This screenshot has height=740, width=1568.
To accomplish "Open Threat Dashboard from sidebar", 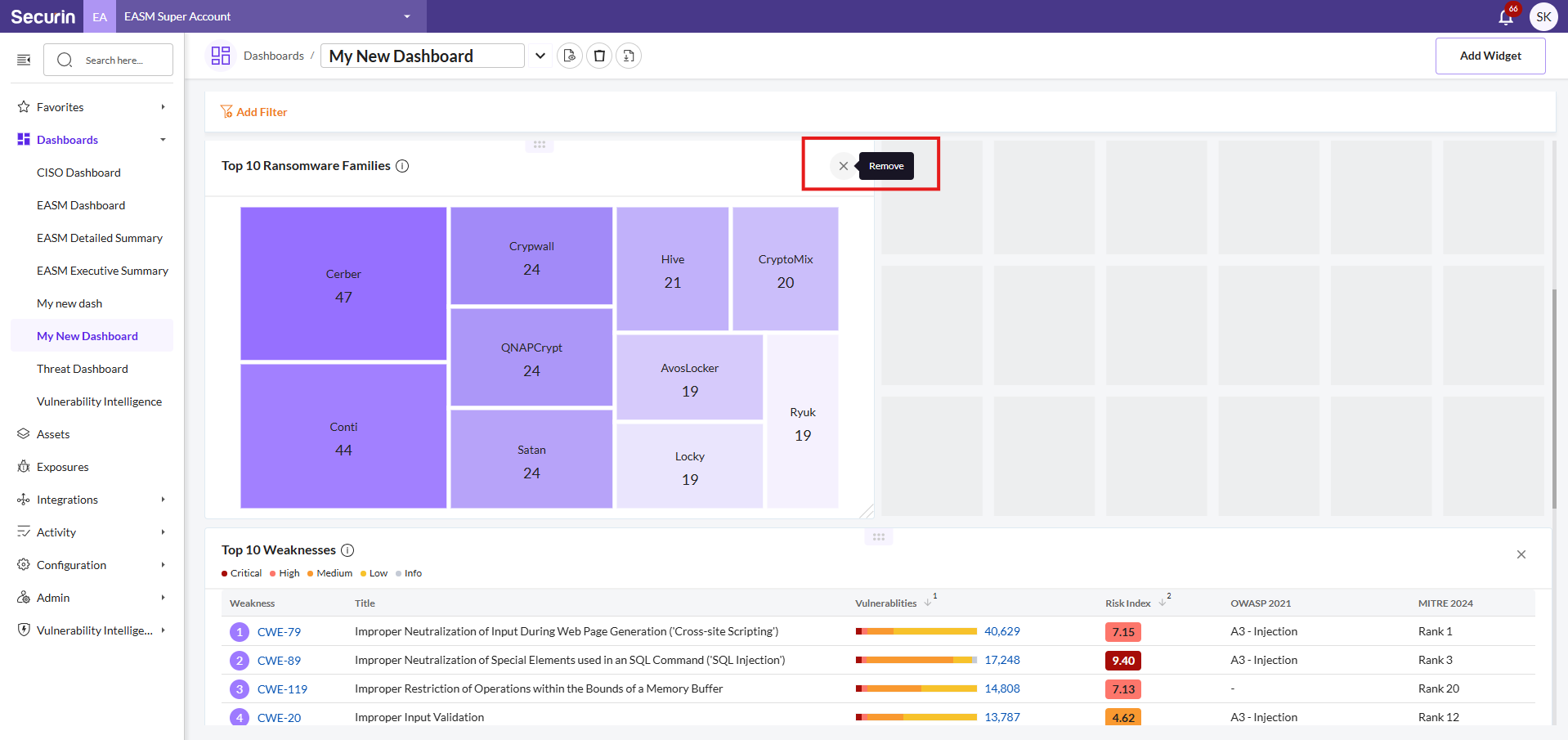I will 83,369.
